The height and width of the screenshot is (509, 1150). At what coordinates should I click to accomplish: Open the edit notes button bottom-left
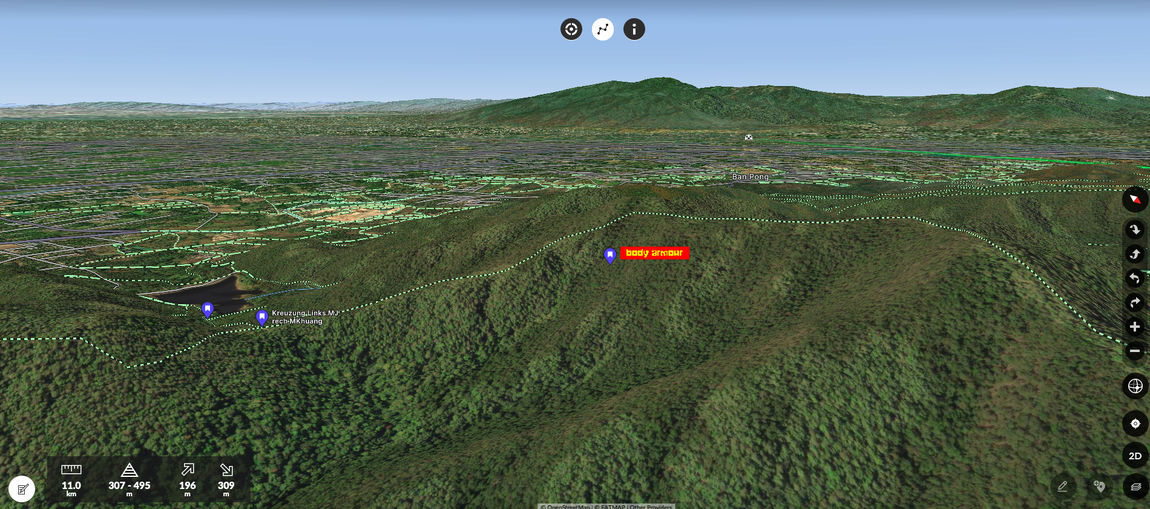[22, 489]
